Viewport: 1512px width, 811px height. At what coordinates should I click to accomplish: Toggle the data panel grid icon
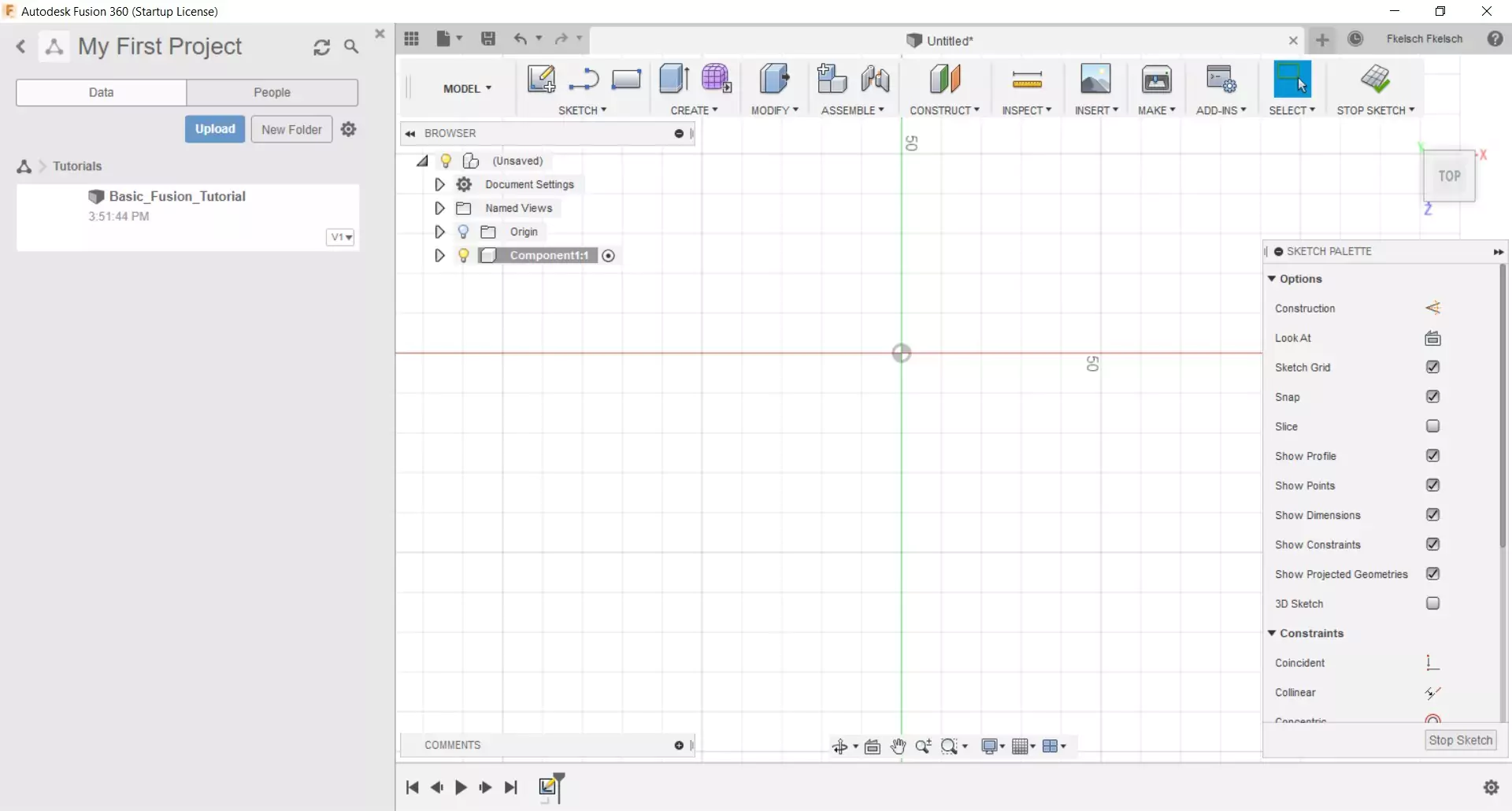tap(411, 39)
